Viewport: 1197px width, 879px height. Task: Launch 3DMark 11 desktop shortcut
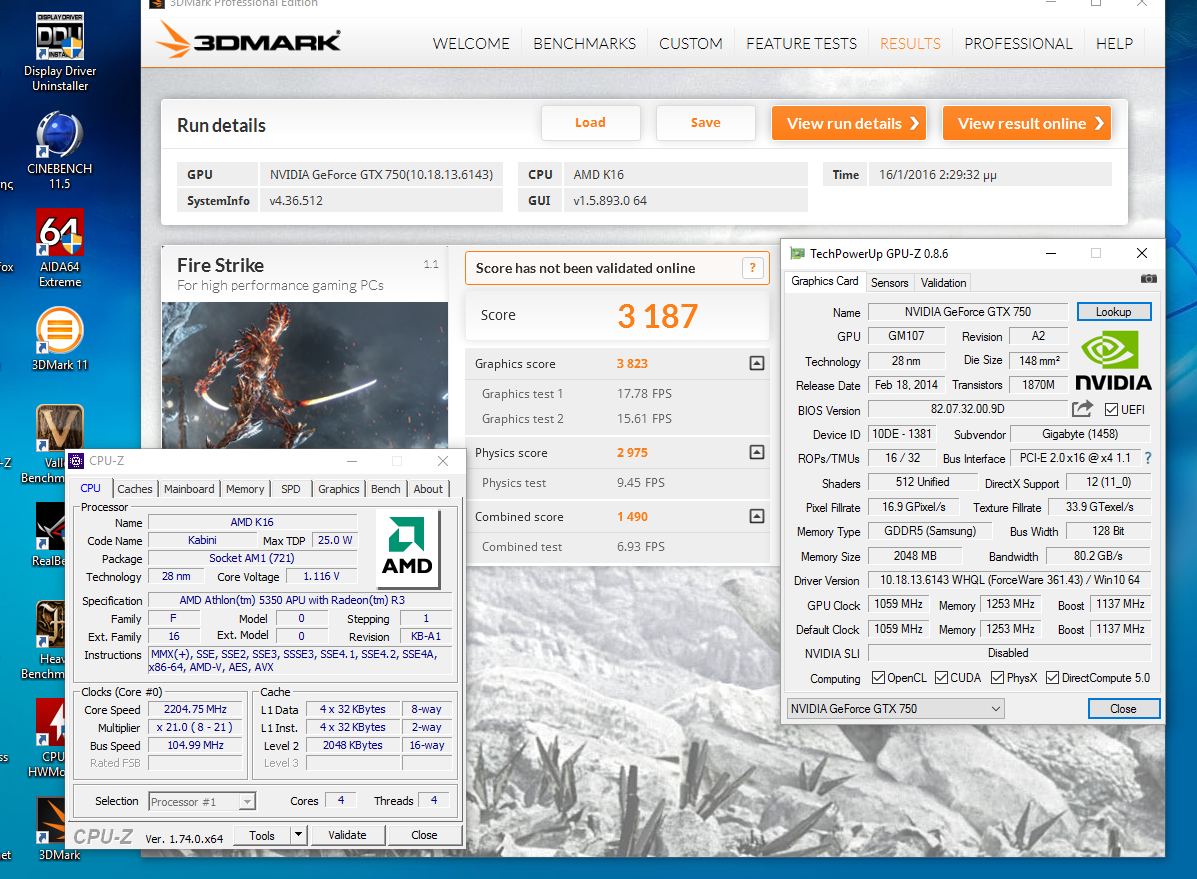(x=60, y=338)
